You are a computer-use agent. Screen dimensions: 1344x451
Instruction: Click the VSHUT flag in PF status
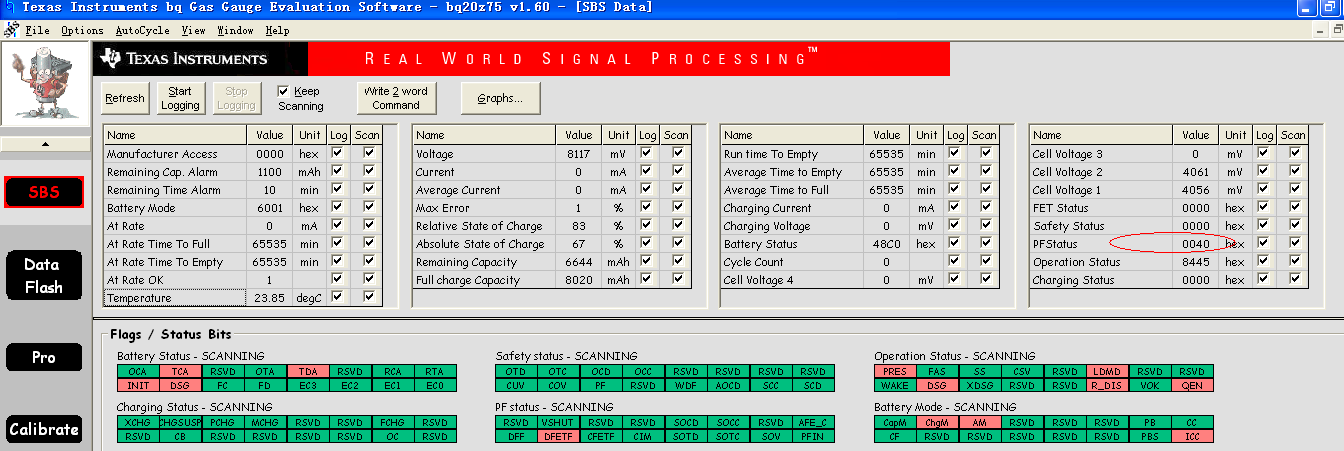(559, 422)
